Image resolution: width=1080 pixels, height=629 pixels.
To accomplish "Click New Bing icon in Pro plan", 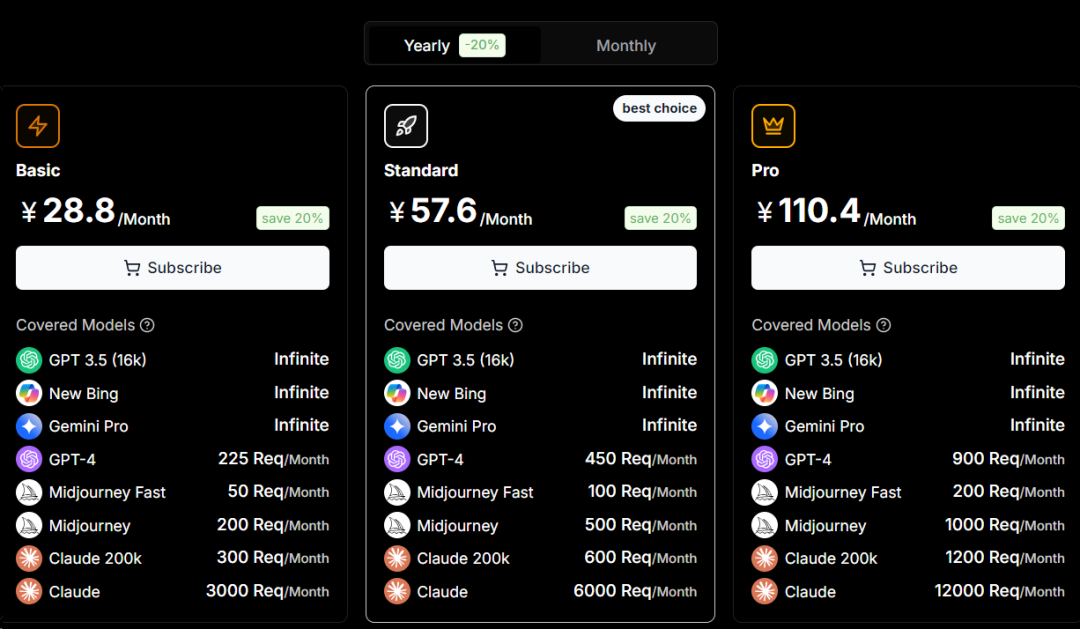I will (765, 393).
